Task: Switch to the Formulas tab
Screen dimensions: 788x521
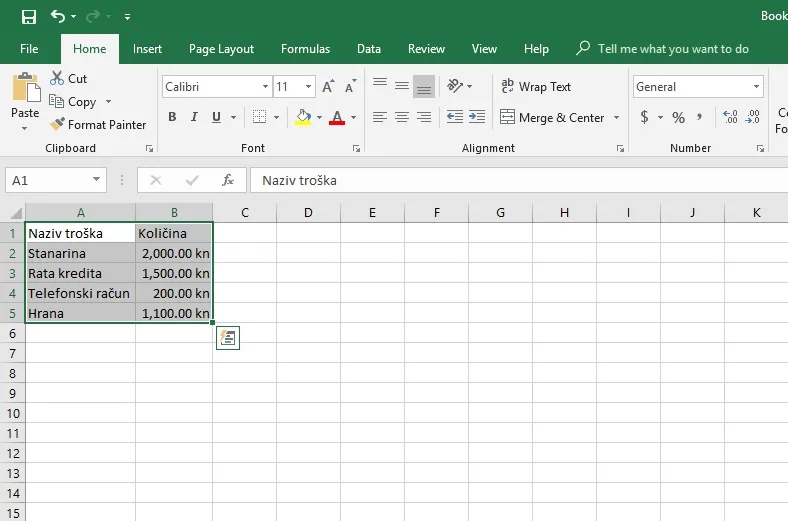Action: (x=306, y=49)
